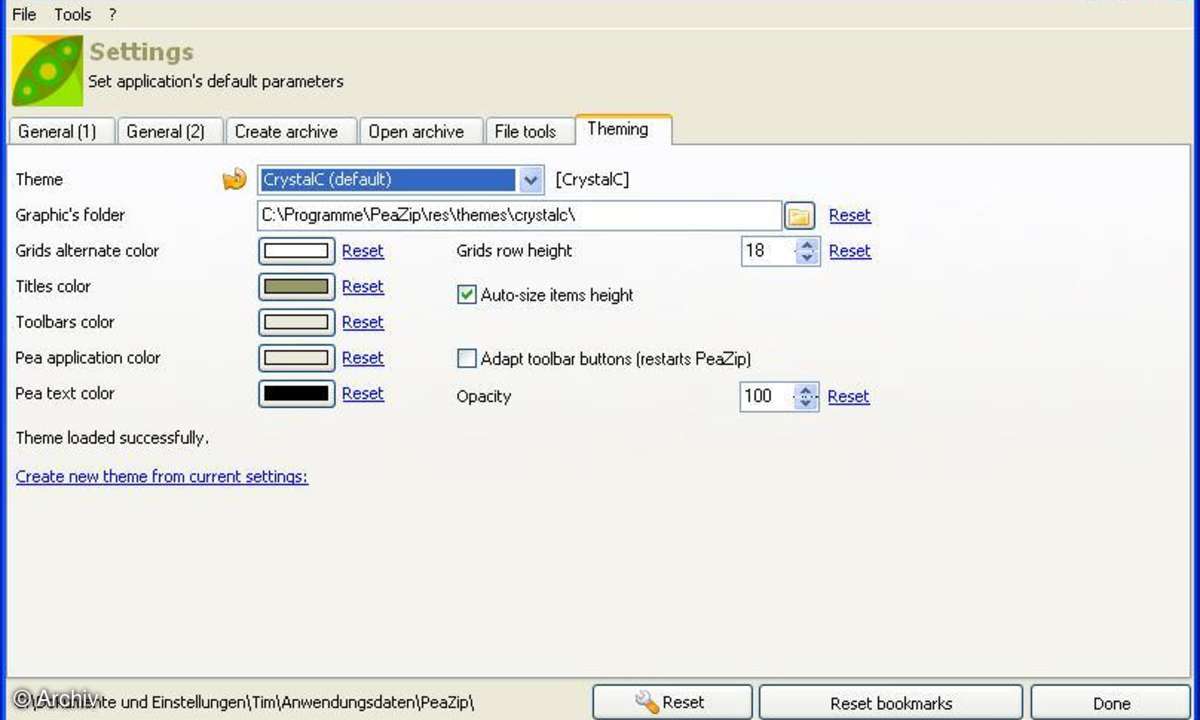1200x720 pixels.
Task: Switch to the General (1) tab
Action: tap(58, 132)
